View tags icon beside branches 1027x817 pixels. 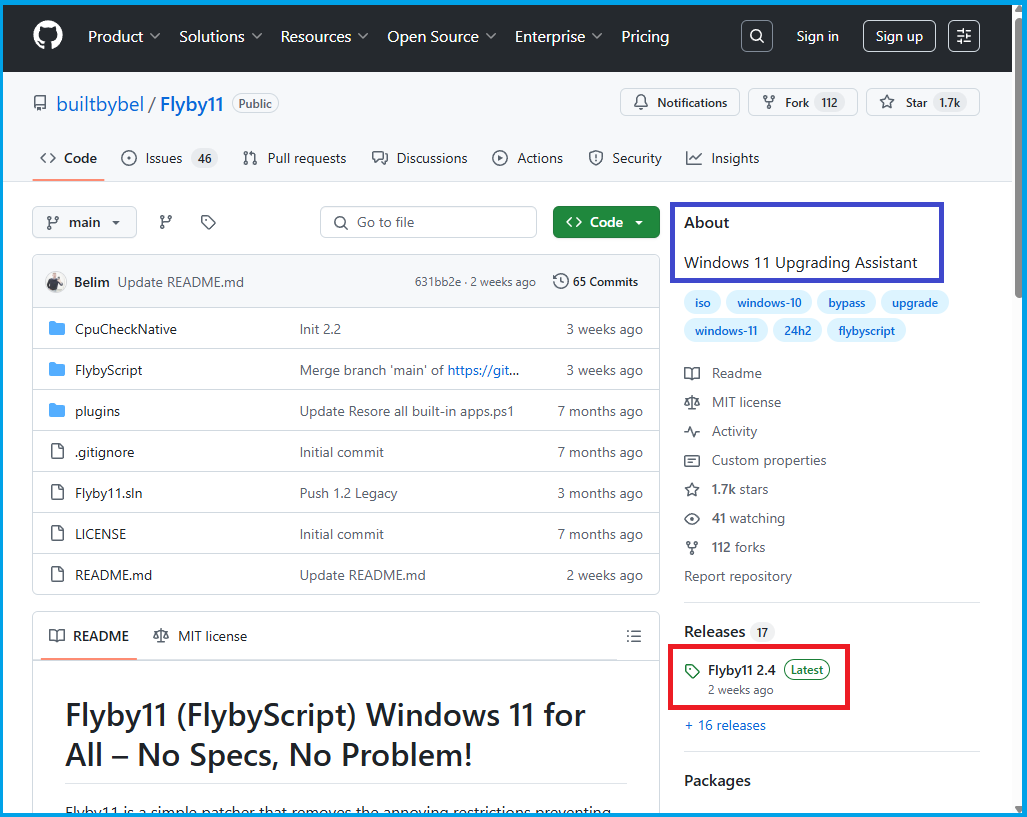pyautogui.click(x=208, y=222)
